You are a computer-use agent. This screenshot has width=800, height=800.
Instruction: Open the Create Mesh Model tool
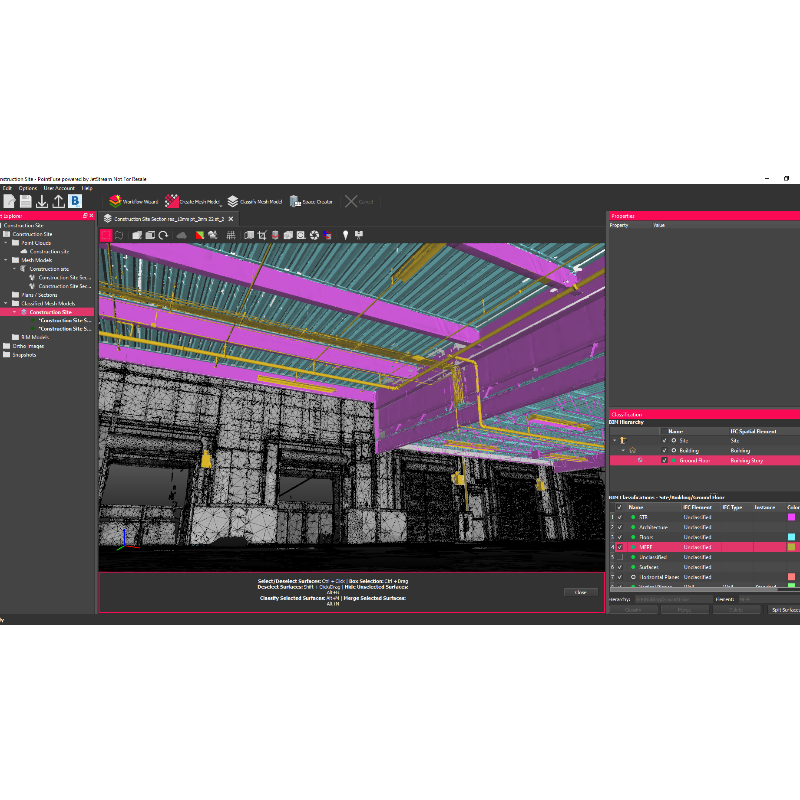pos(194,200)
